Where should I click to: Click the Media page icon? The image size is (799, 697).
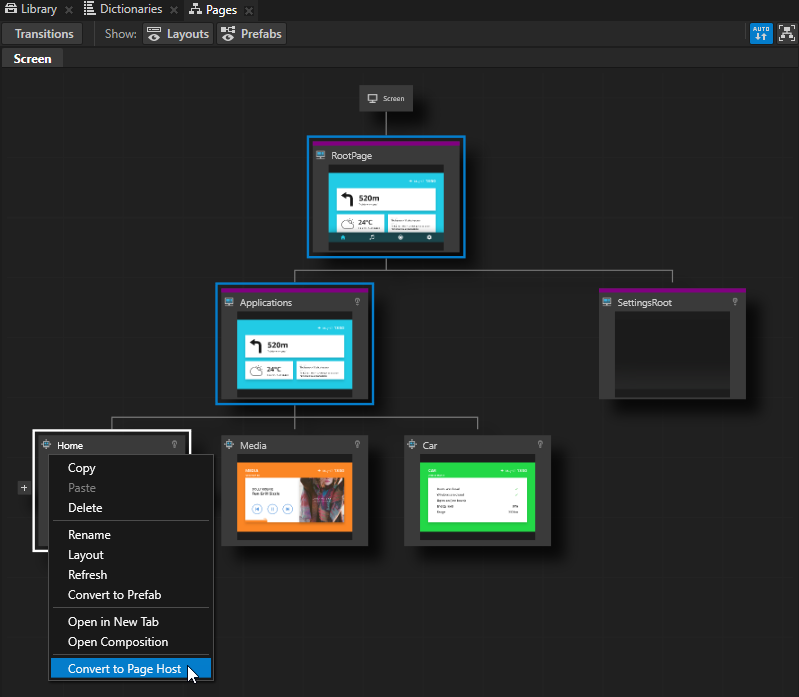pos(229,445)
